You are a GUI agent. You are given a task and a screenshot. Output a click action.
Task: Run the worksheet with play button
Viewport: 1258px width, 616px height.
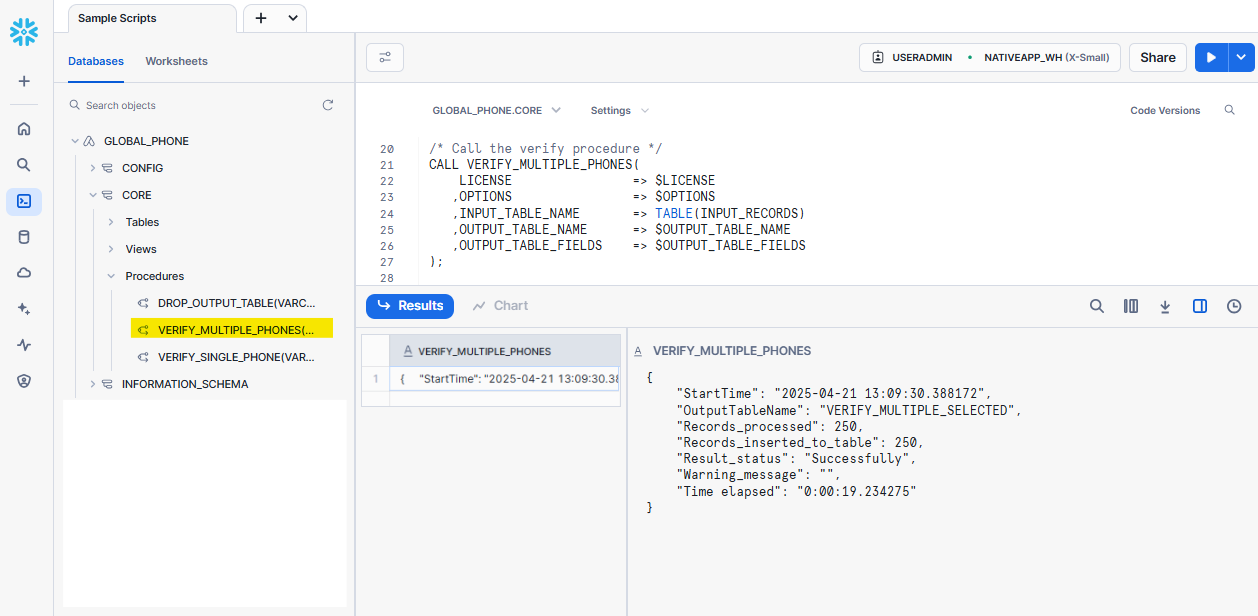(x=1211, y=58)
